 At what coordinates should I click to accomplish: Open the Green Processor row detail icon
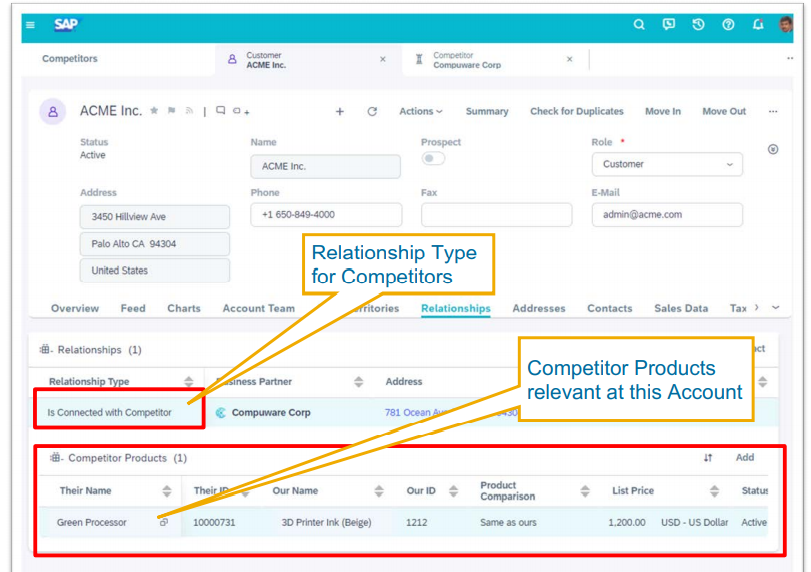pyautogui.click(x=164, y=522)
